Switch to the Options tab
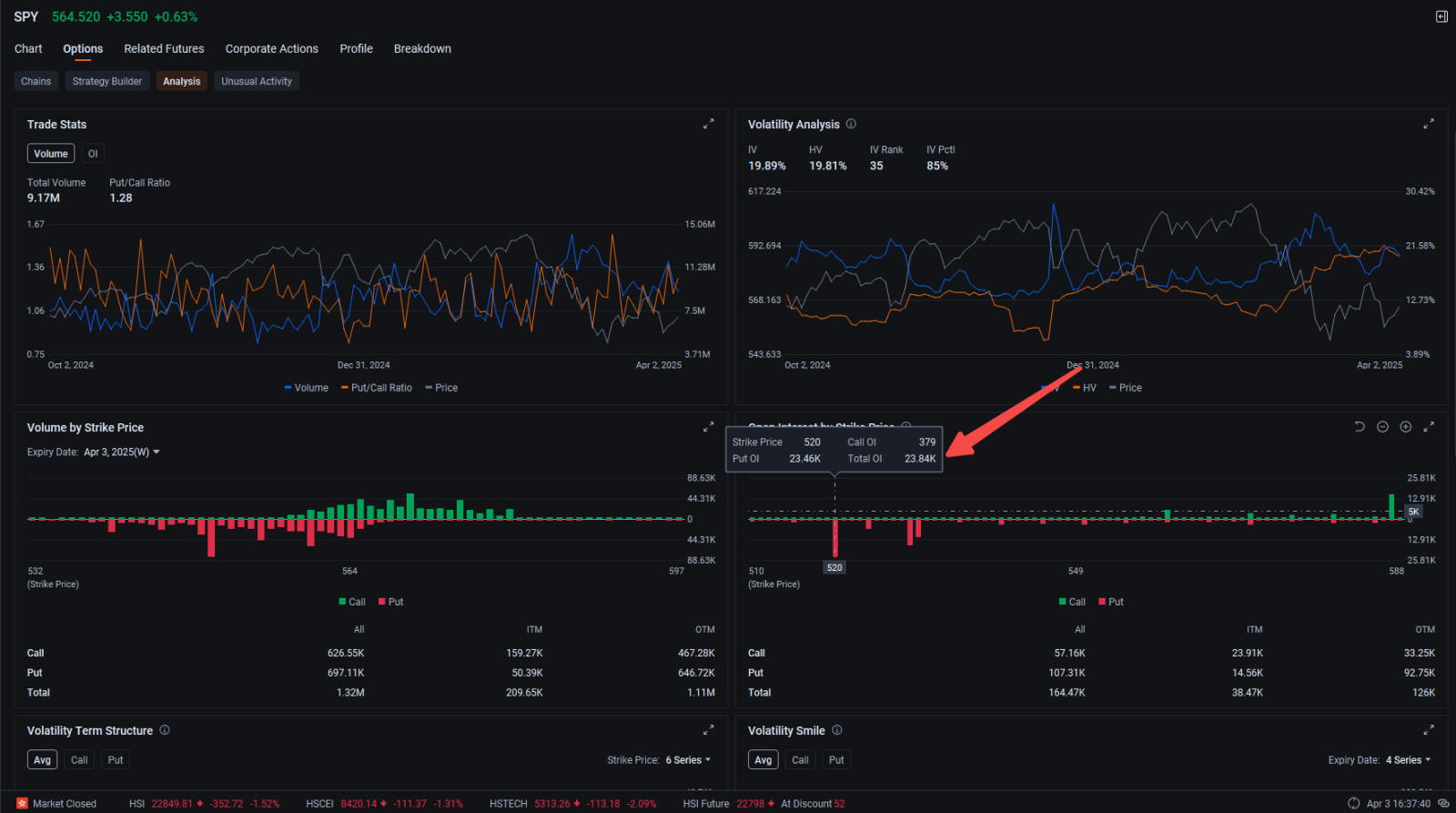Image resolution: width=1456 pixels, height=813 pixels. (83, 49)
